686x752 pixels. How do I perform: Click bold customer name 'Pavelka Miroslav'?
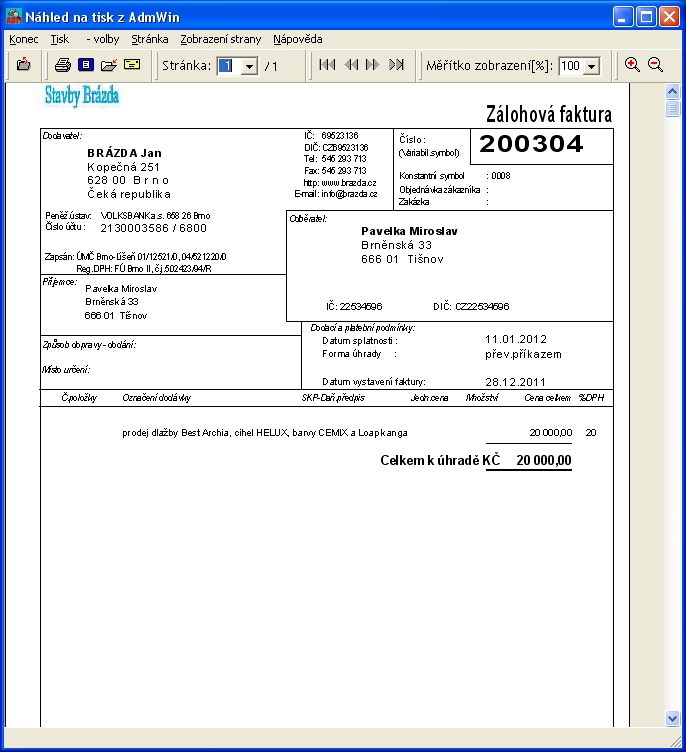click(409, 231)
